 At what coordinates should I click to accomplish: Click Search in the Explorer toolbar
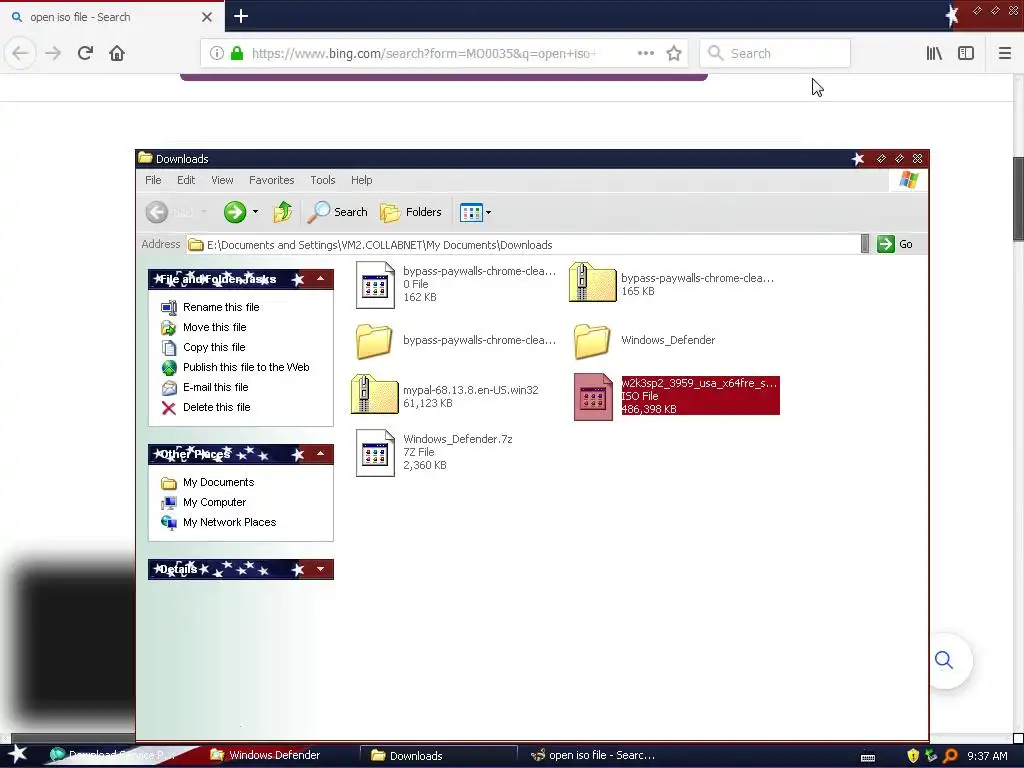pos(338,212)
